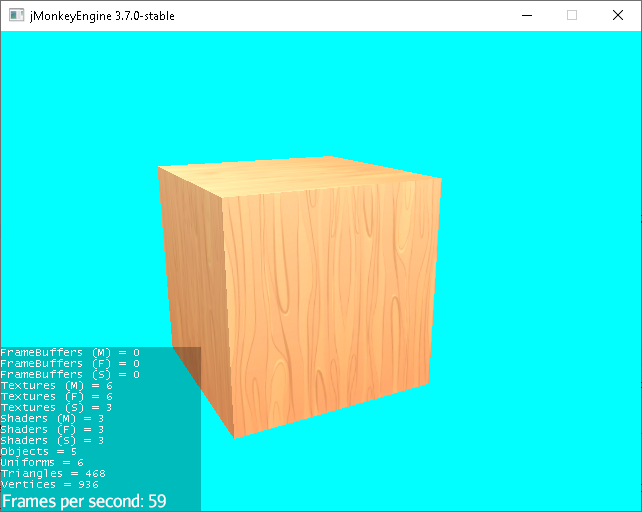
Task: Click the jMonkeyEngine window app icon
Action: click(16, 15)
